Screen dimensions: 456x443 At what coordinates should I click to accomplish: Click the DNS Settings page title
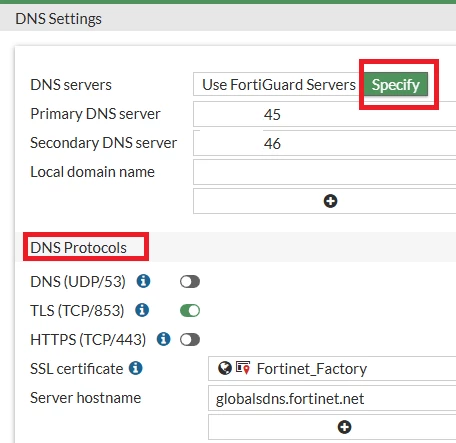(x=58, y=19)
